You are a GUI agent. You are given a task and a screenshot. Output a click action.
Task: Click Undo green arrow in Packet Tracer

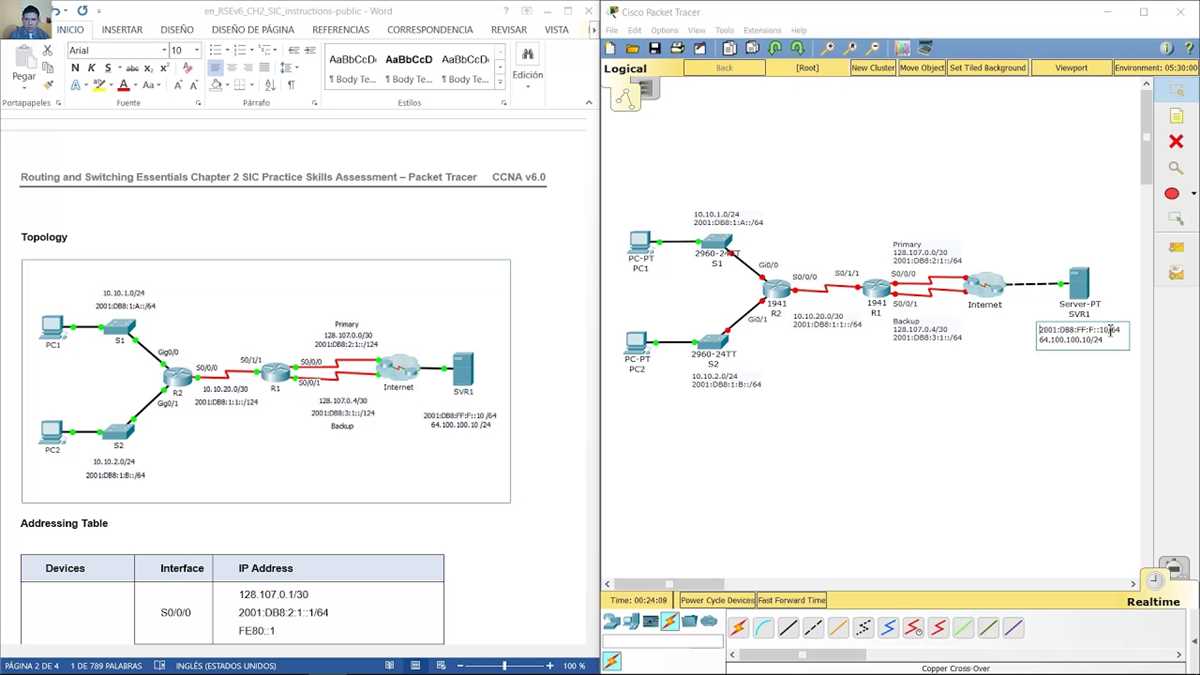[x=776, y=48]
